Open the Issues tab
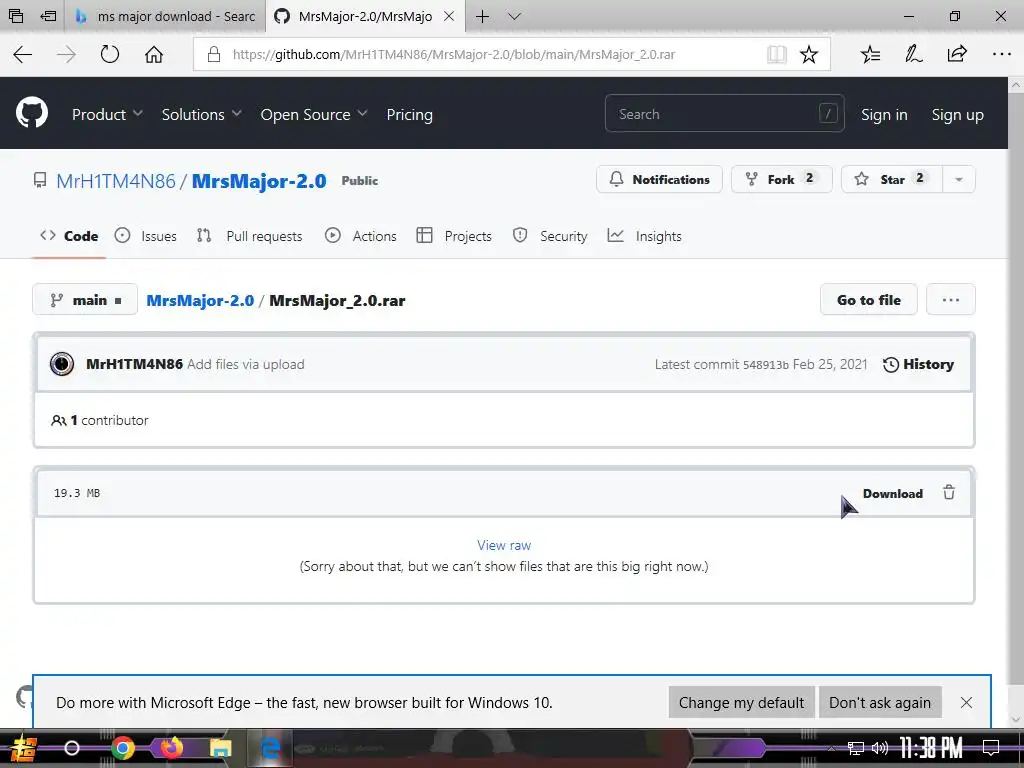The height and width of the screenshot is (768, 1024). [146, 236]
